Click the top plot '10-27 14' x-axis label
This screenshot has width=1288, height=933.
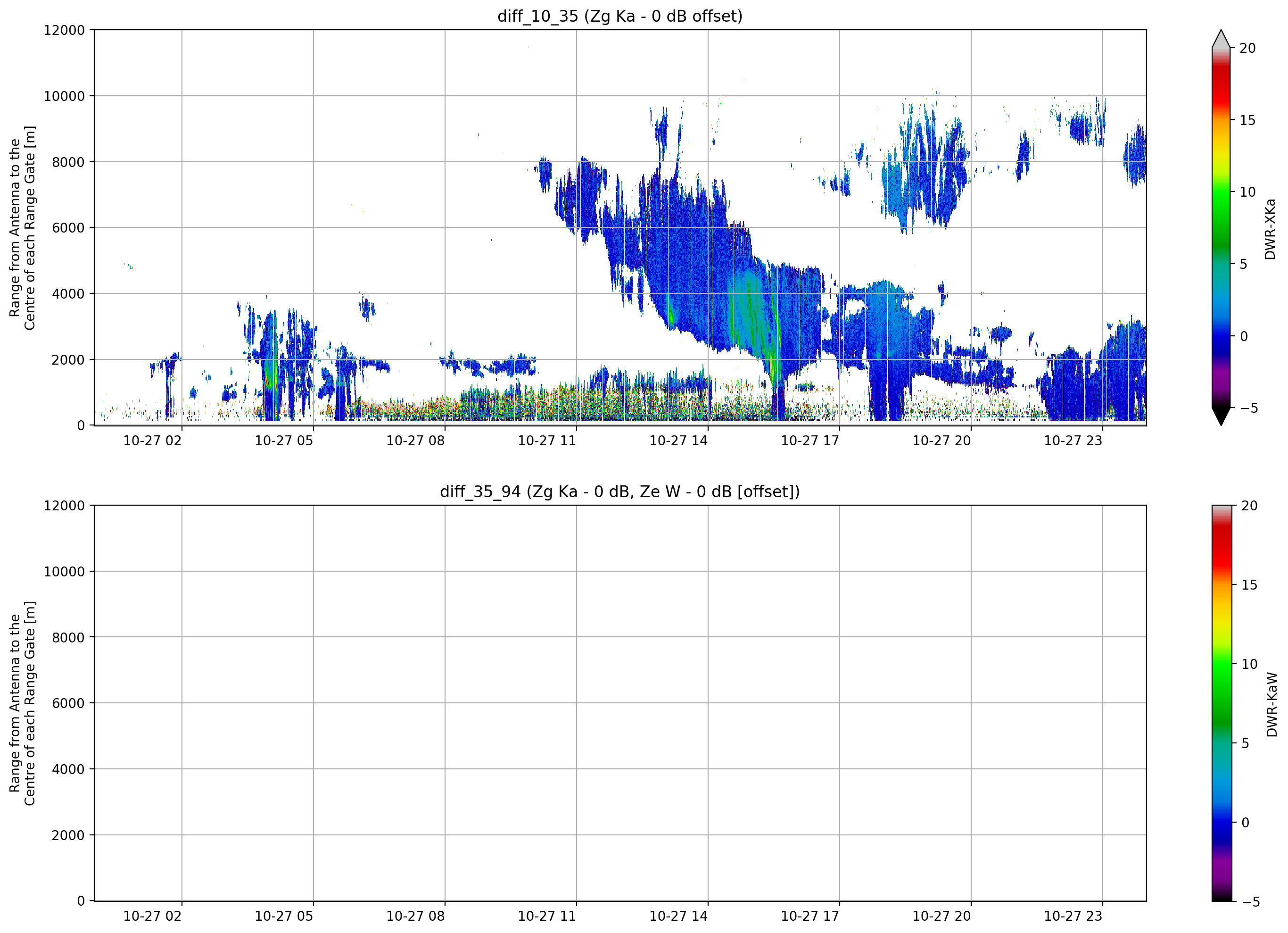[x=678, y=441]
